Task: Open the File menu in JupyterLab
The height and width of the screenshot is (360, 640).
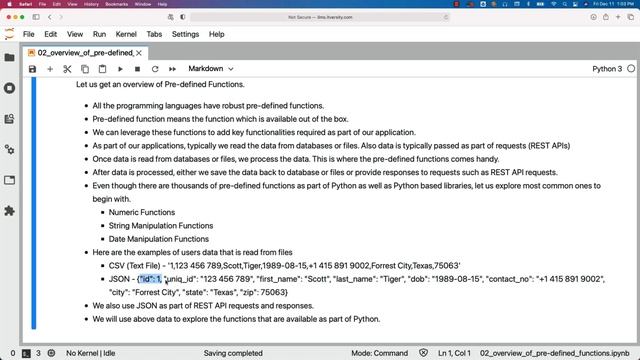Action: click(x=29, y=34)
